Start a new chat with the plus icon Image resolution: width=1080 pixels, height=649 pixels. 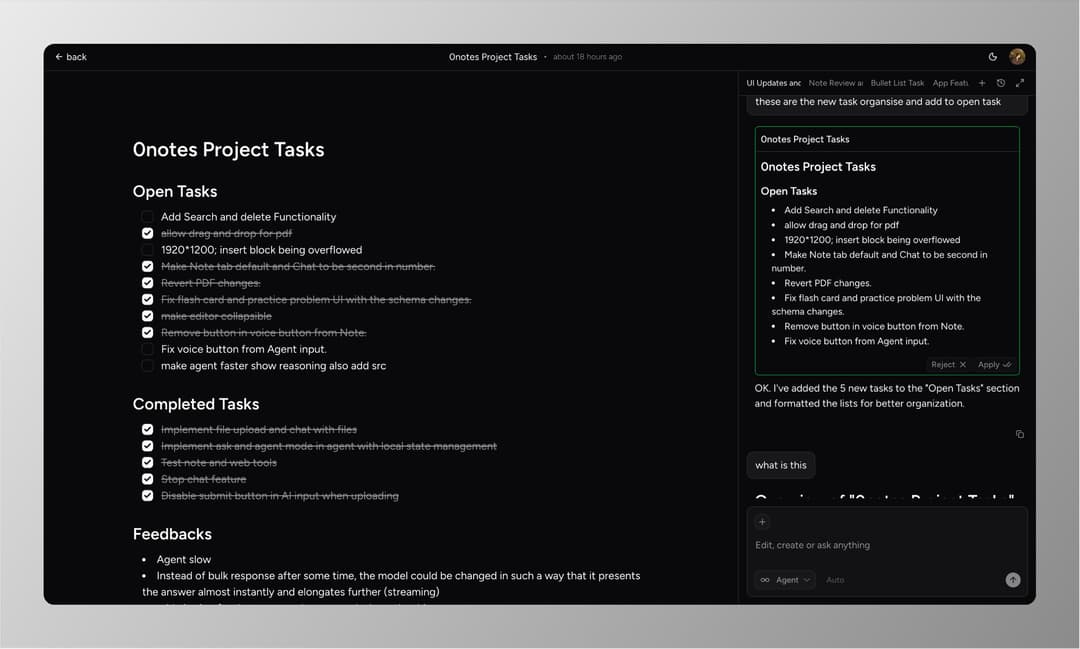click(x=982, y=83)
